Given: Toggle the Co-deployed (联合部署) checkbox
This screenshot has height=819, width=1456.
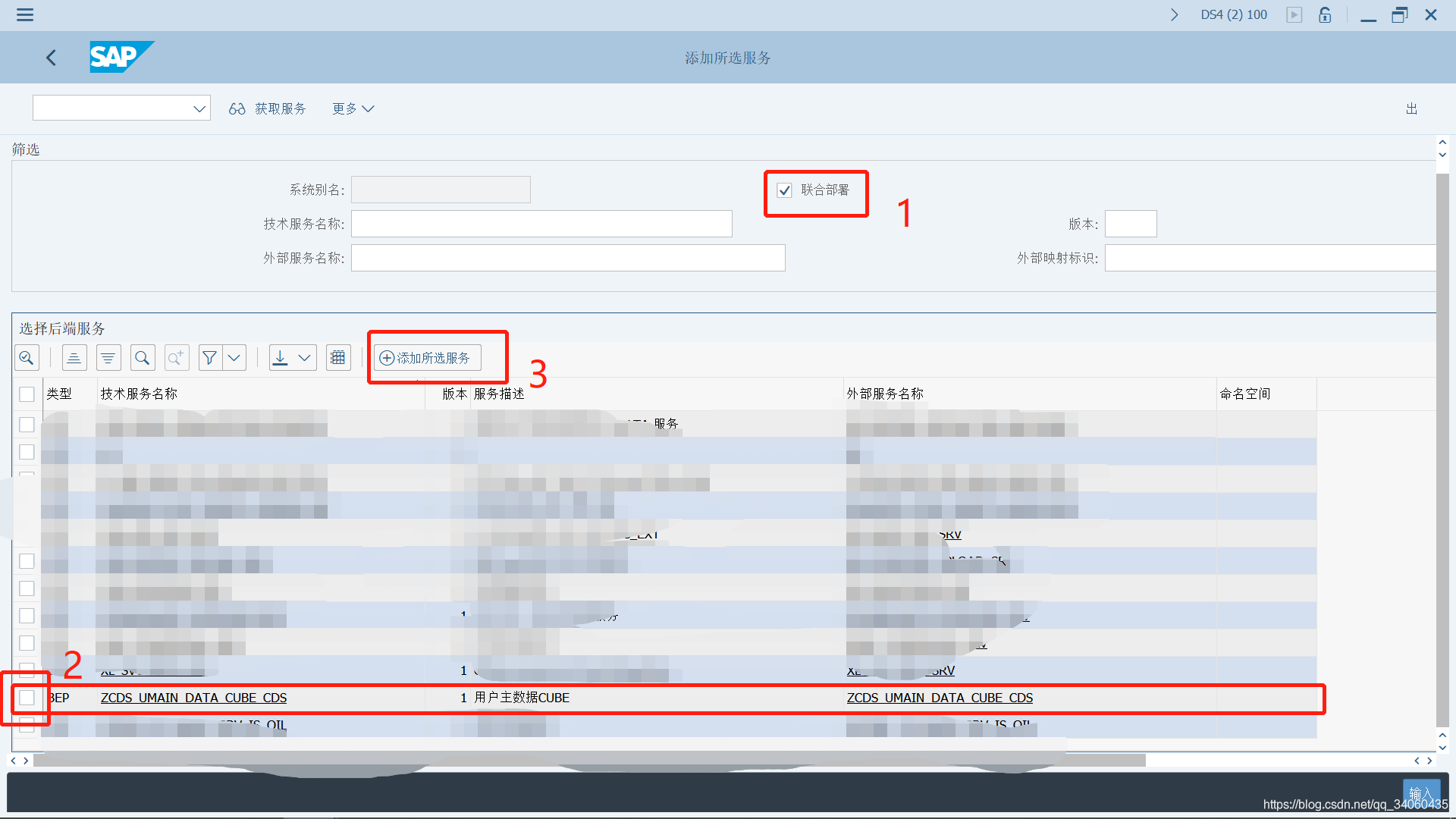Looking at the screenshot, I should coord(784,190).
